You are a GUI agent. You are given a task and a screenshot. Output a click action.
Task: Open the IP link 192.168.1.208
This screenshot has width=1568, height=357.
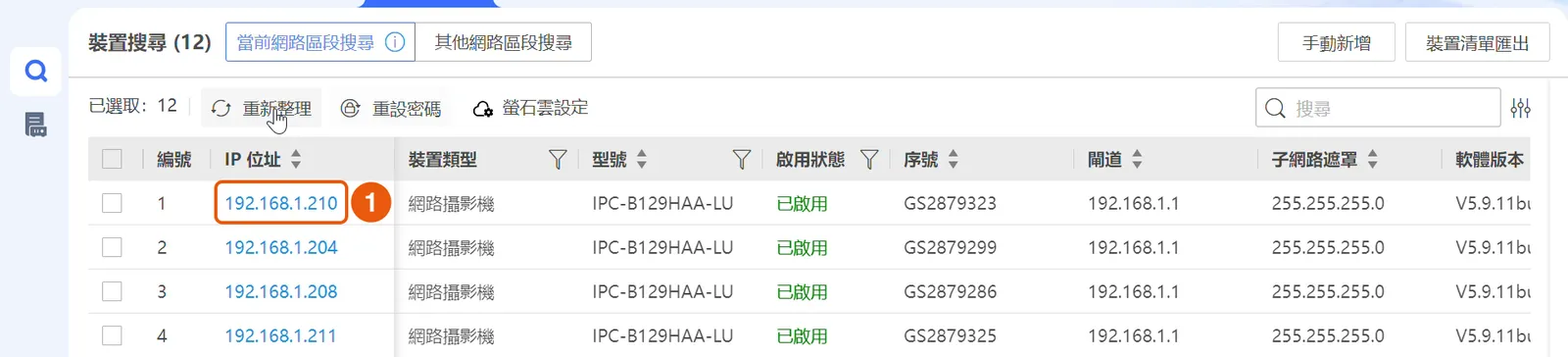pyautogui.click(x=281, y=291)
